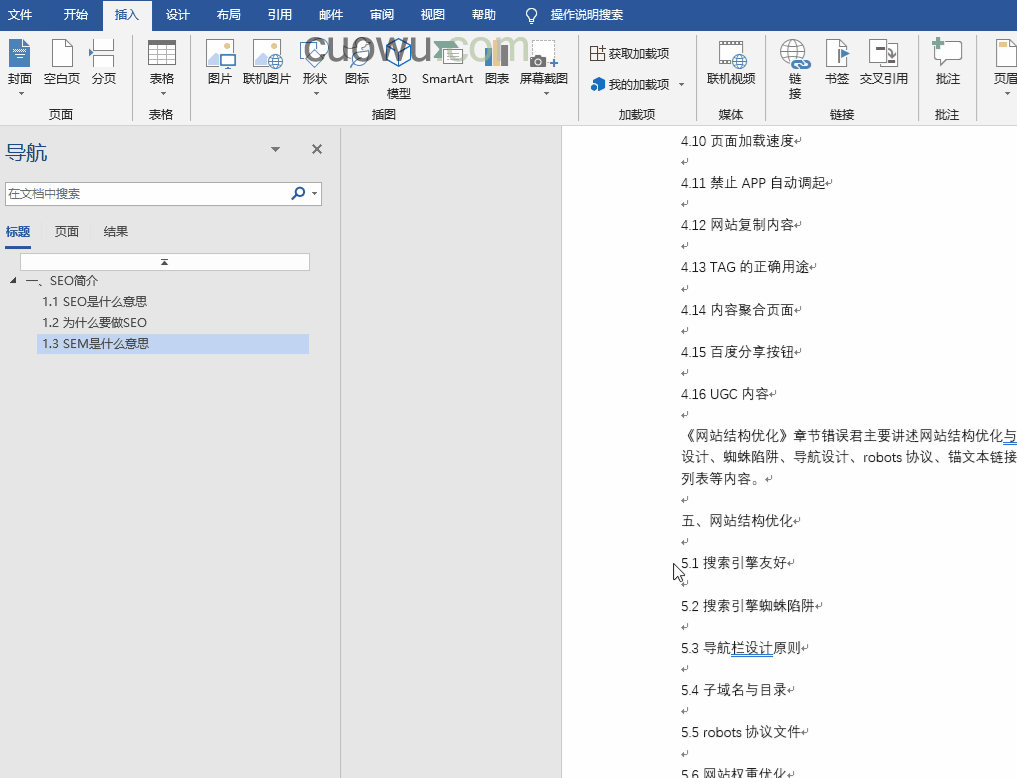This screenshot has width=1017, height=778.
Task: Insert a 3D model (3D模型)
Action: [398, 68]
